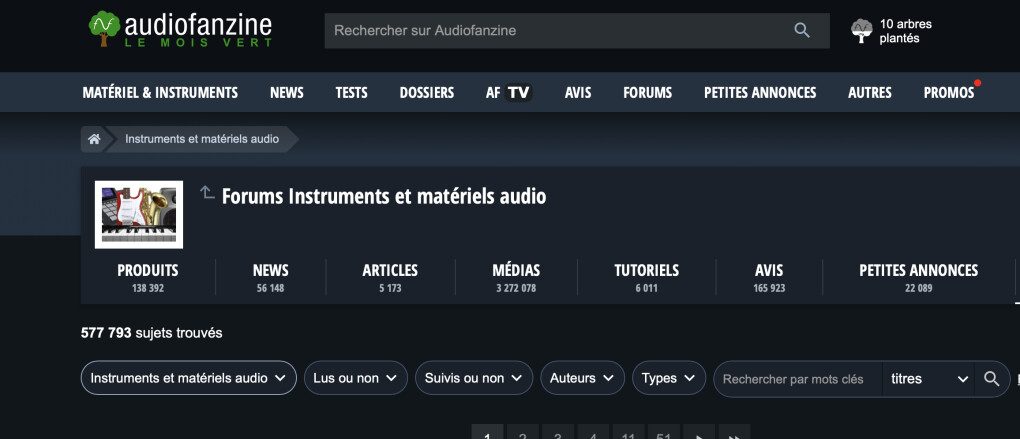The width and height of the screenshot is (1020, 439).
Task: Click the magnifier icon in top search bar
Action: [802, 30]
